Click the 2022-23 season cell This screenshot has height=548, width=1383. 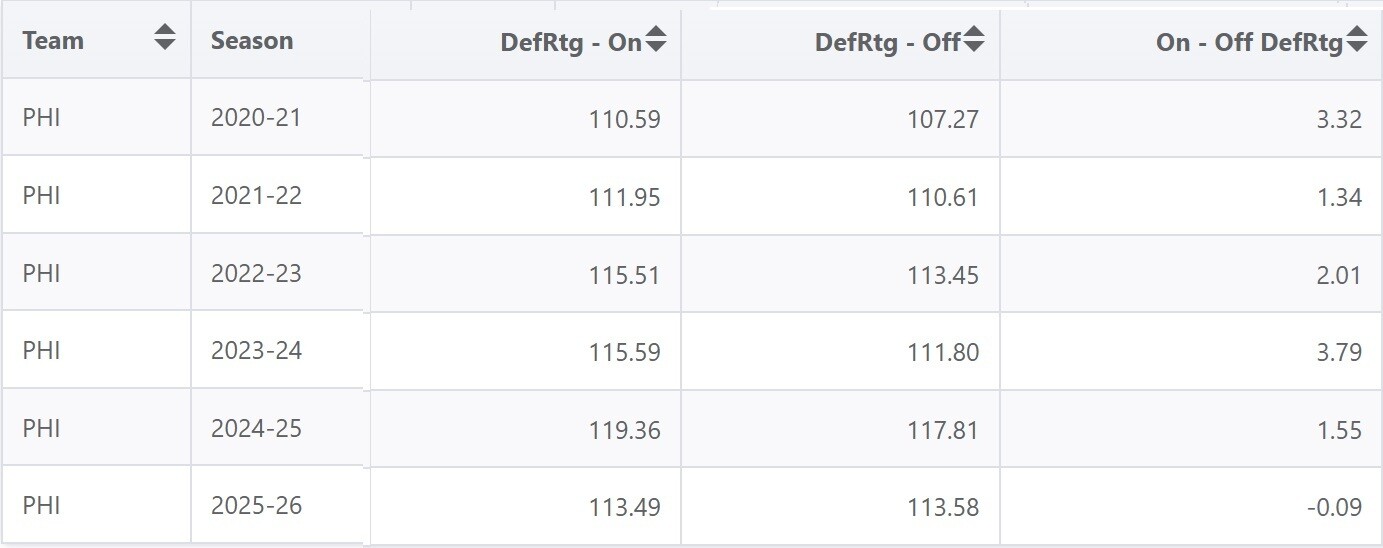(256, 273)
